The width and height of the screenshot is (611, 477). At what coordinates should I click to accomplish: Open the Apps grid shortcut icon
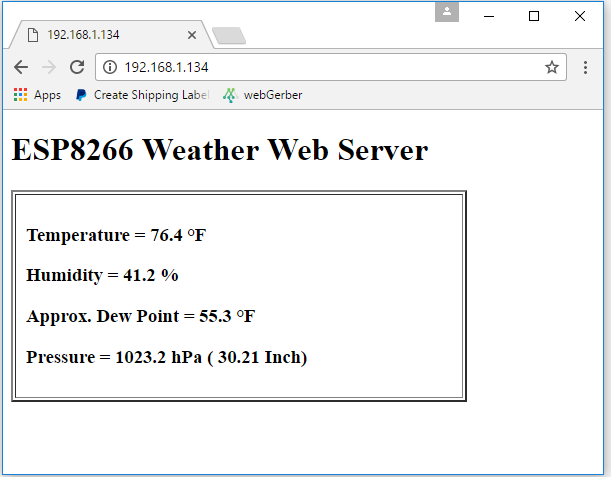20,95
